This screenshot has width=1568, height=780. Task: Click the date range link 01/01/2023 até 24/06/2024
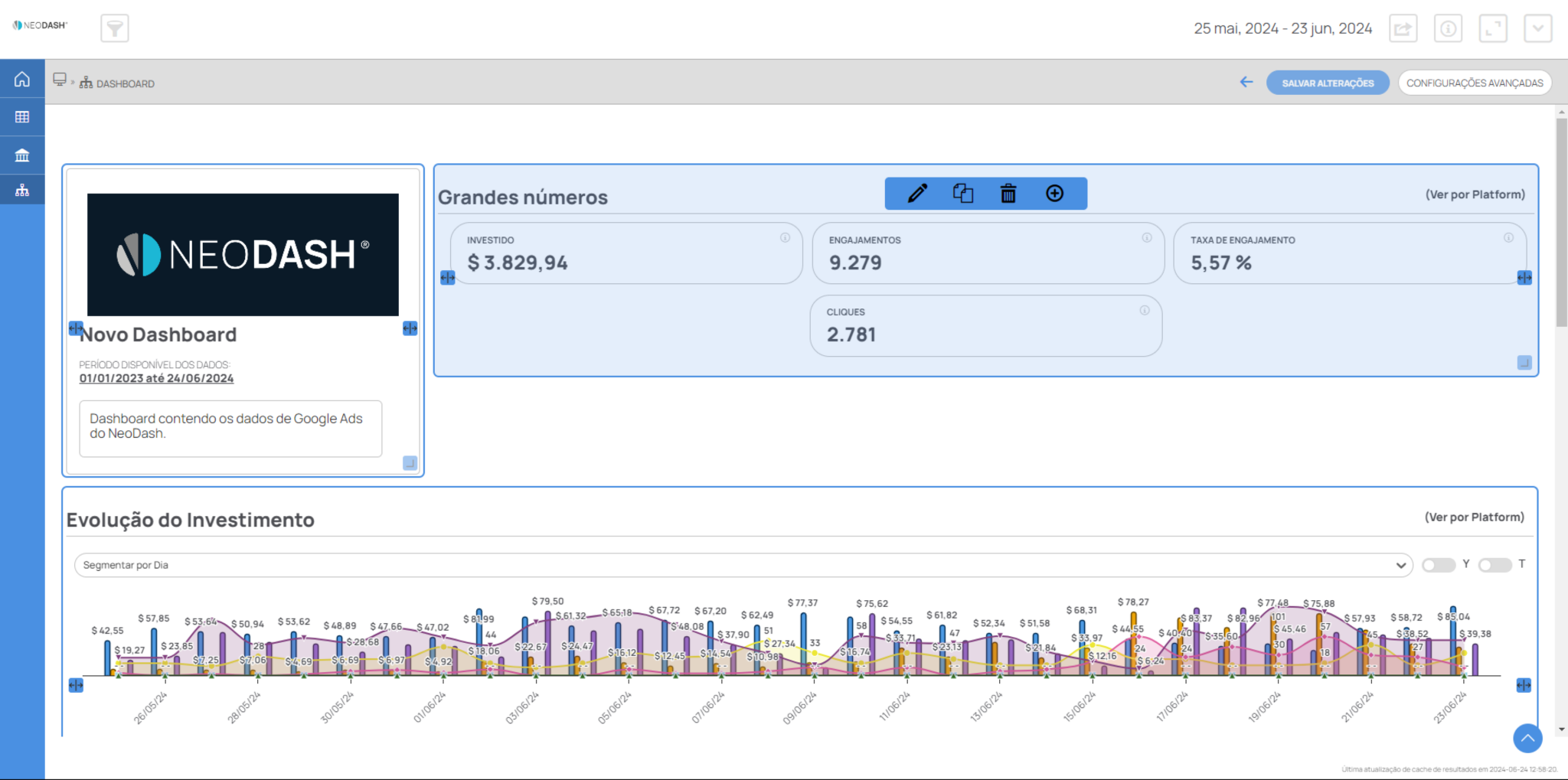[156, 377]
